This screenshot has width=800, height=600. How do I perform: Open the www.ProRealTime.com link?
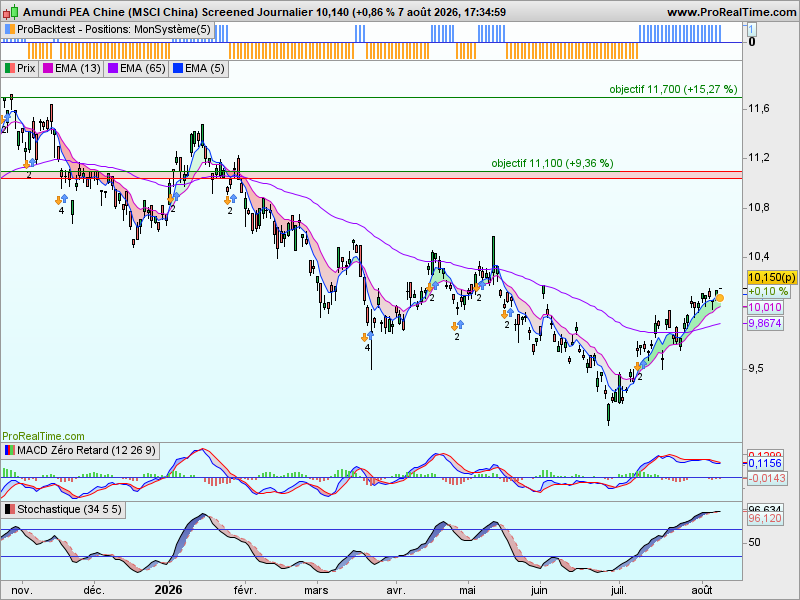tap(732, 12)
